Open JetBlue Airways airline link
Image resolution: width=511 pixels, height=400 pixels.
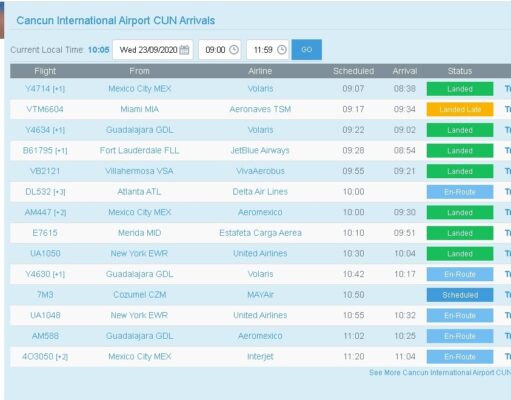click(260, 151)
